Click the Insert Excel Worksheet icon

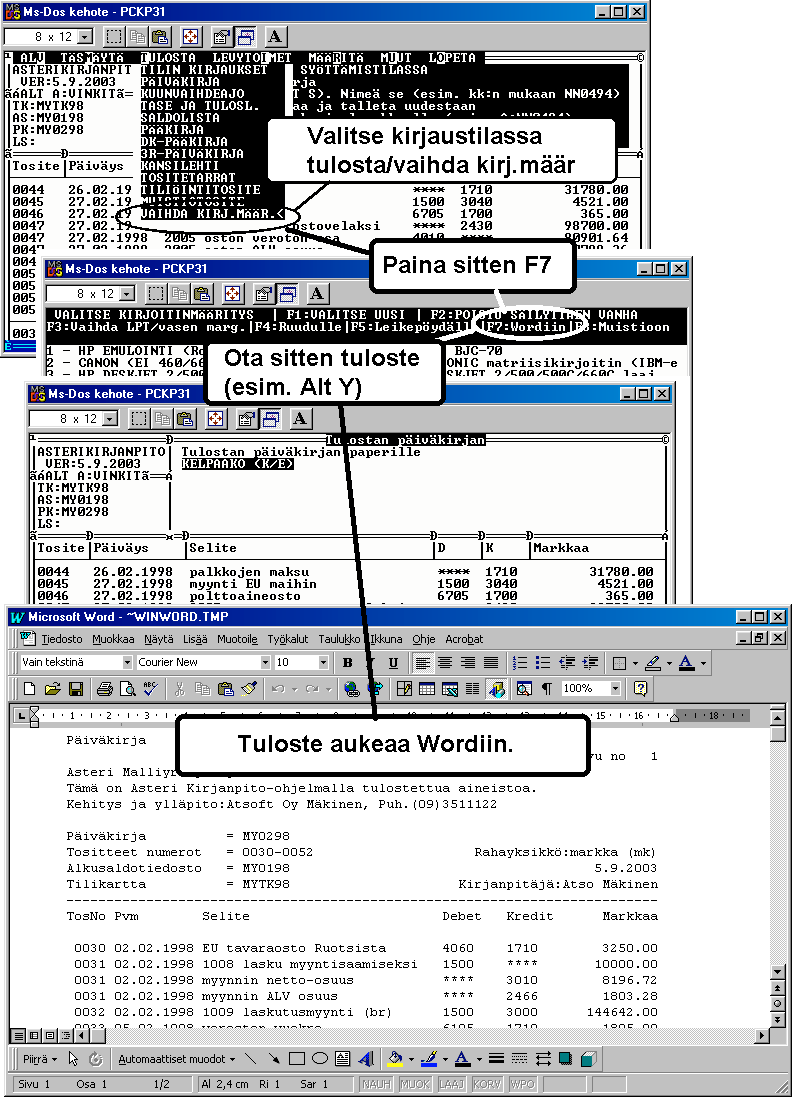450,689
